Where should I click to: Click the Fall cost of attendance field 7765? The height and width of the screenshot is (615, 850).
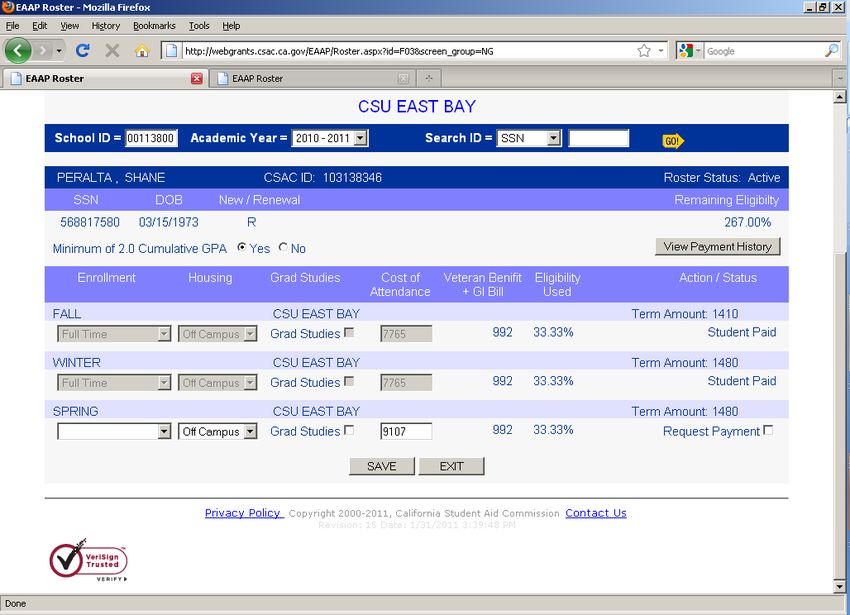click(x=407, y=334)
